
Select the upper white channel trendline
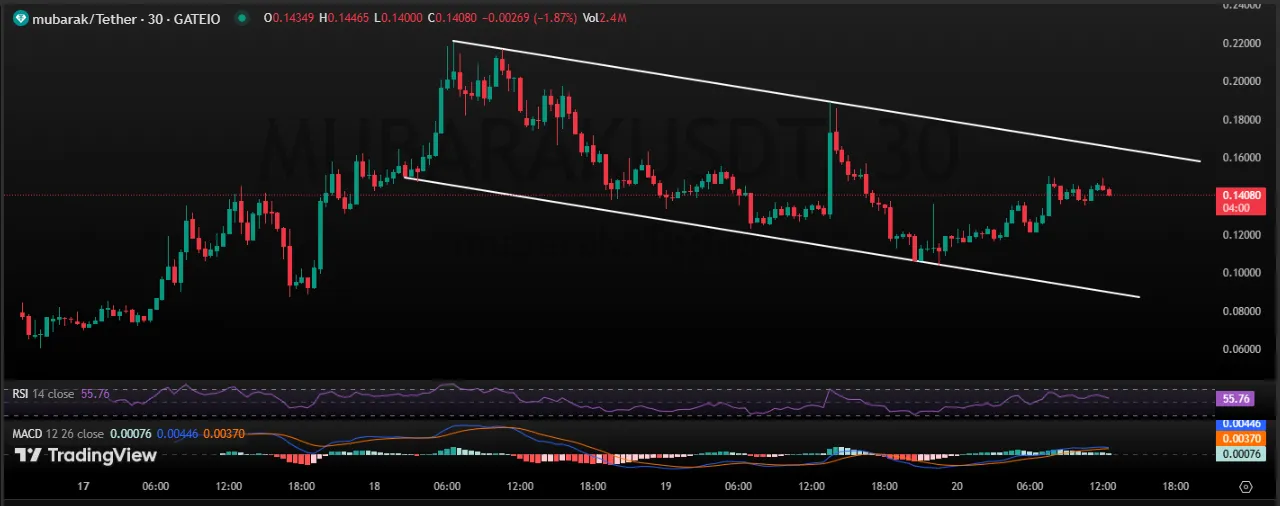tap(827, 102)
